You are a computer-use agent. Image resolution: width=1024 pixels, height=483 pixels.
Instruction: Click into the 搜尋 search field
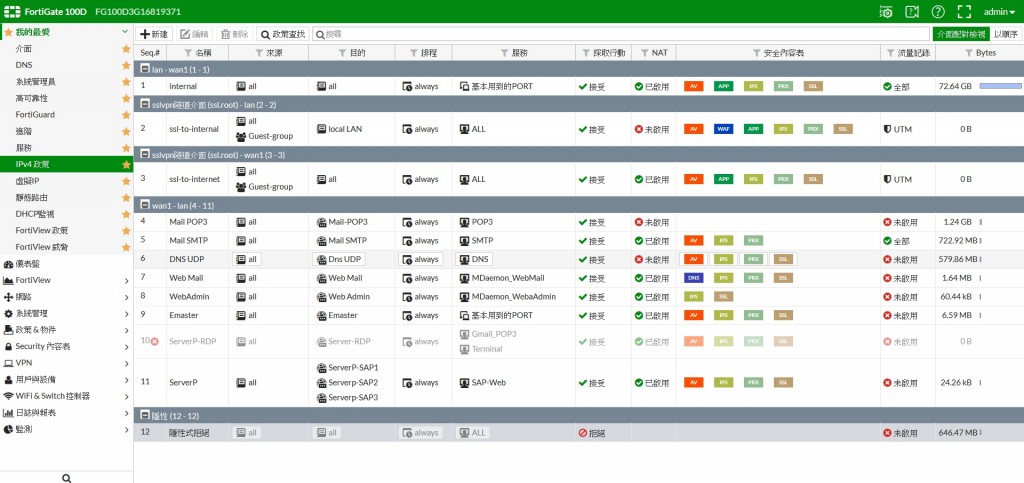[620, 34]
